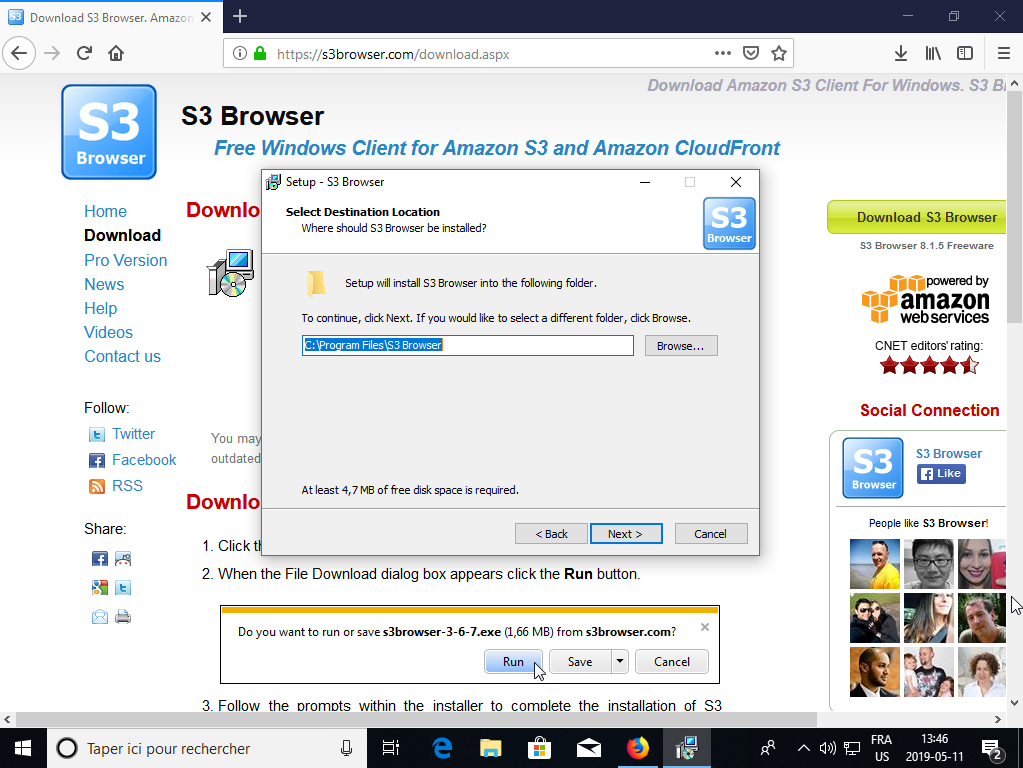Toggle the Firefox sidebar icon
Viewport: 1023px width, 768px height.
coord(965,54)
